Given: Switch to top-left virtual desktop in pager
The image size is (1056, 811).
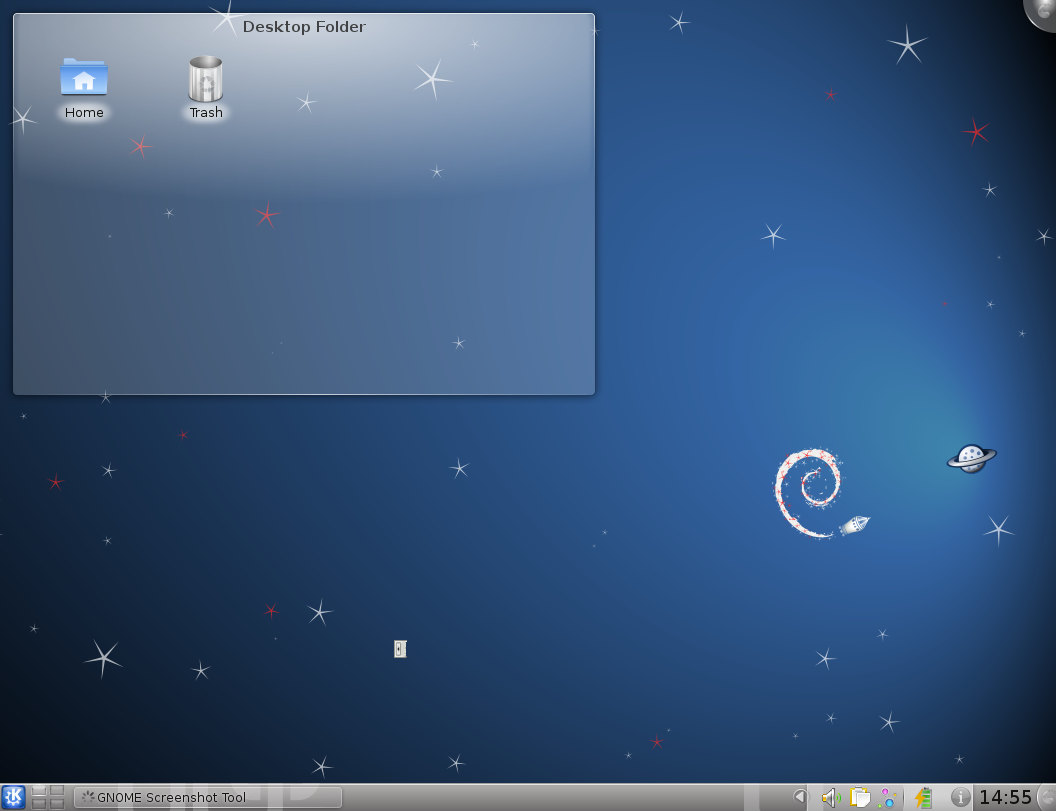Looking at the screenshot, I should (x=39, y=791).
